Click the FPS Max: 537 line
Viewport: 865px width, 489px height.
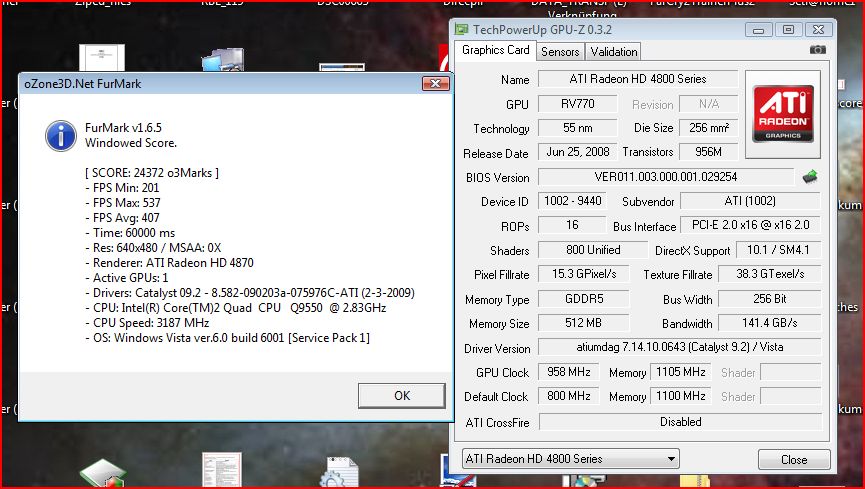123,203
